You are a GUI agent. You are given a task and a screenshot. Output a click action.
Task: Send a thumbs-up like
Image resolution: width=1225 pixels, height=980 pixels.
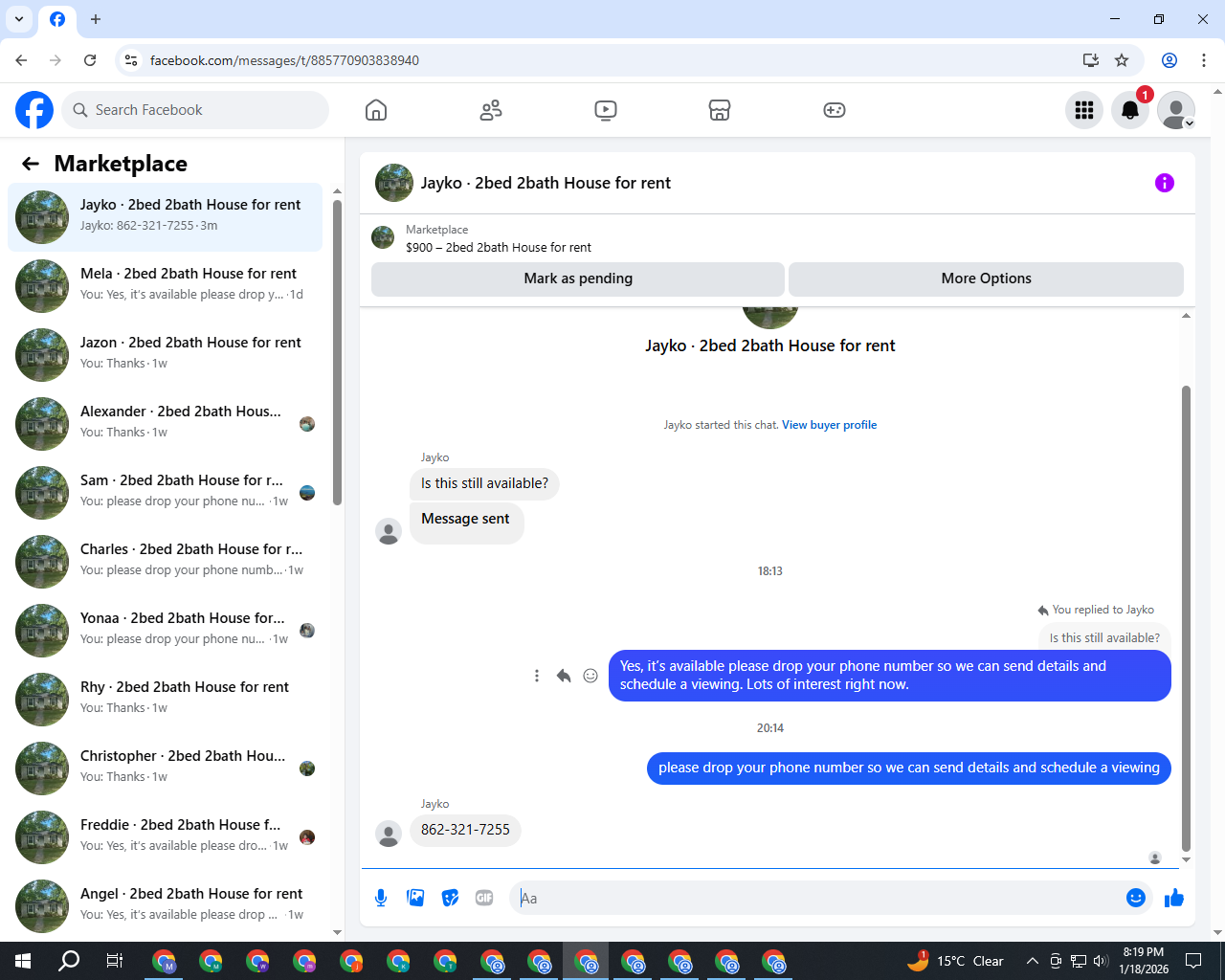pyautogui.click(x=1174, y=898)
